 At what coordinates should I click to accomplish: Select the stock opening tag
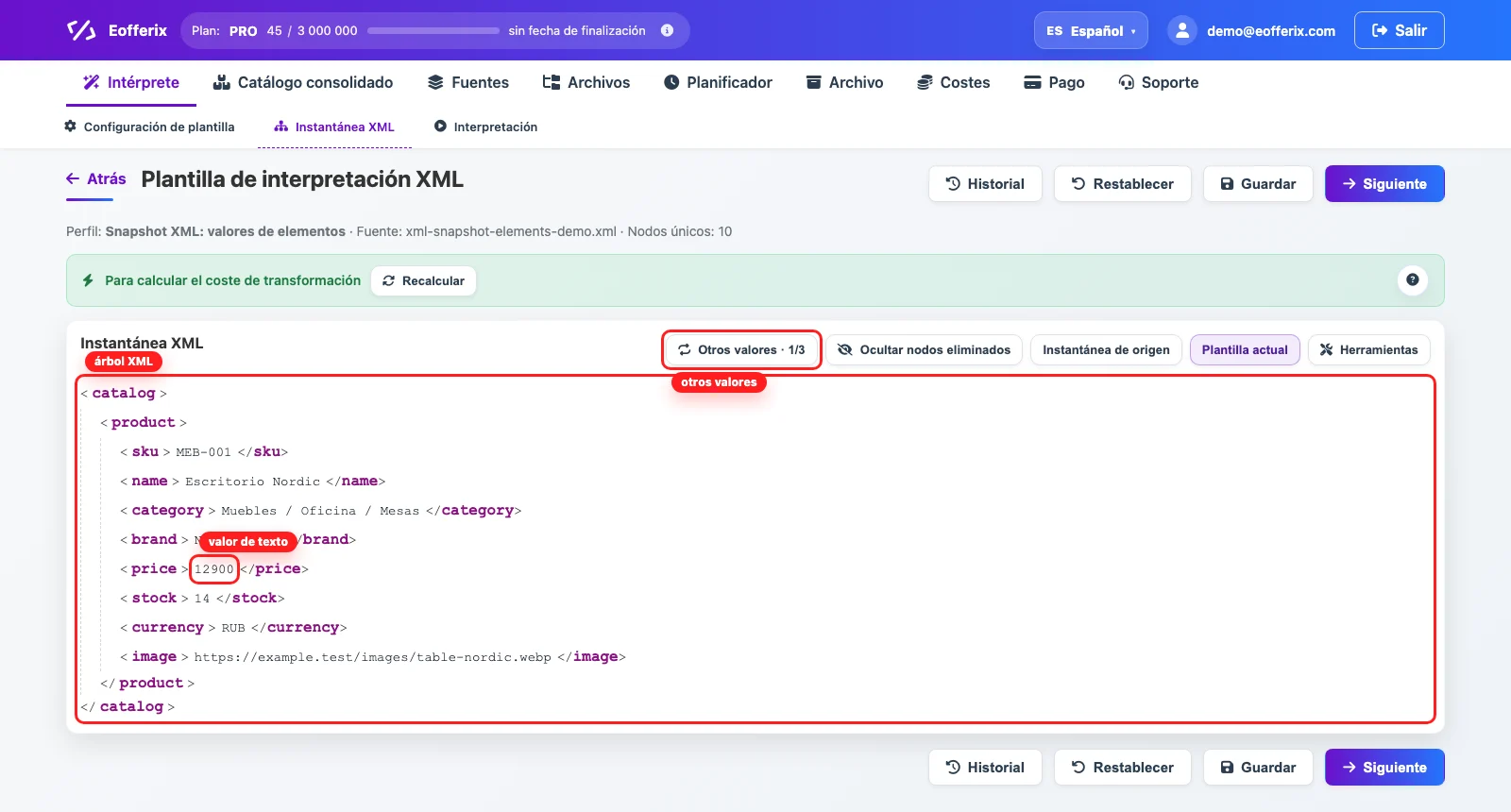(154, 598)
